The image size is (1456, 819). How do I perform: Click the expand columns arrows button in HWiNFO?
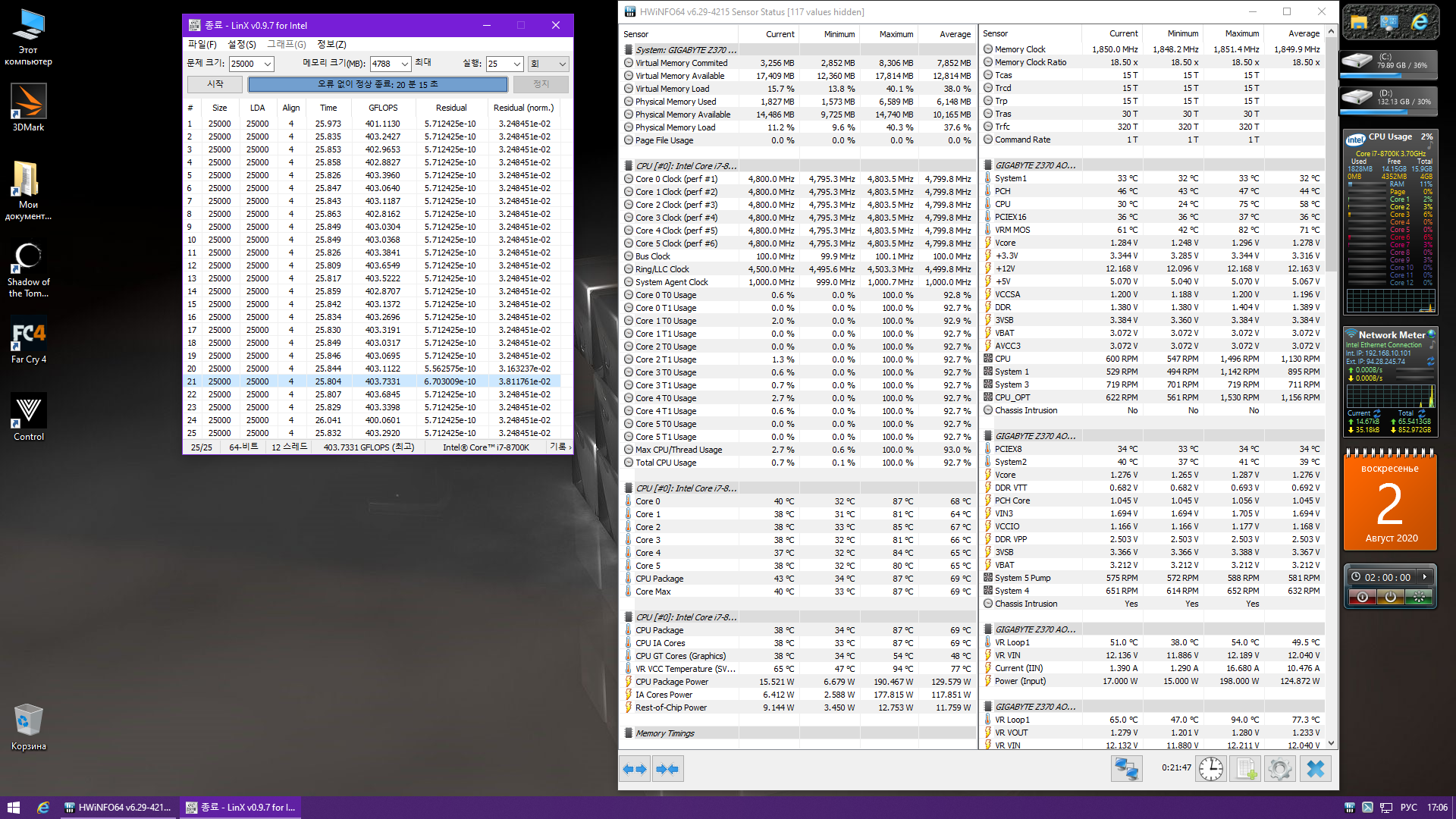click(x=635, y=769)
